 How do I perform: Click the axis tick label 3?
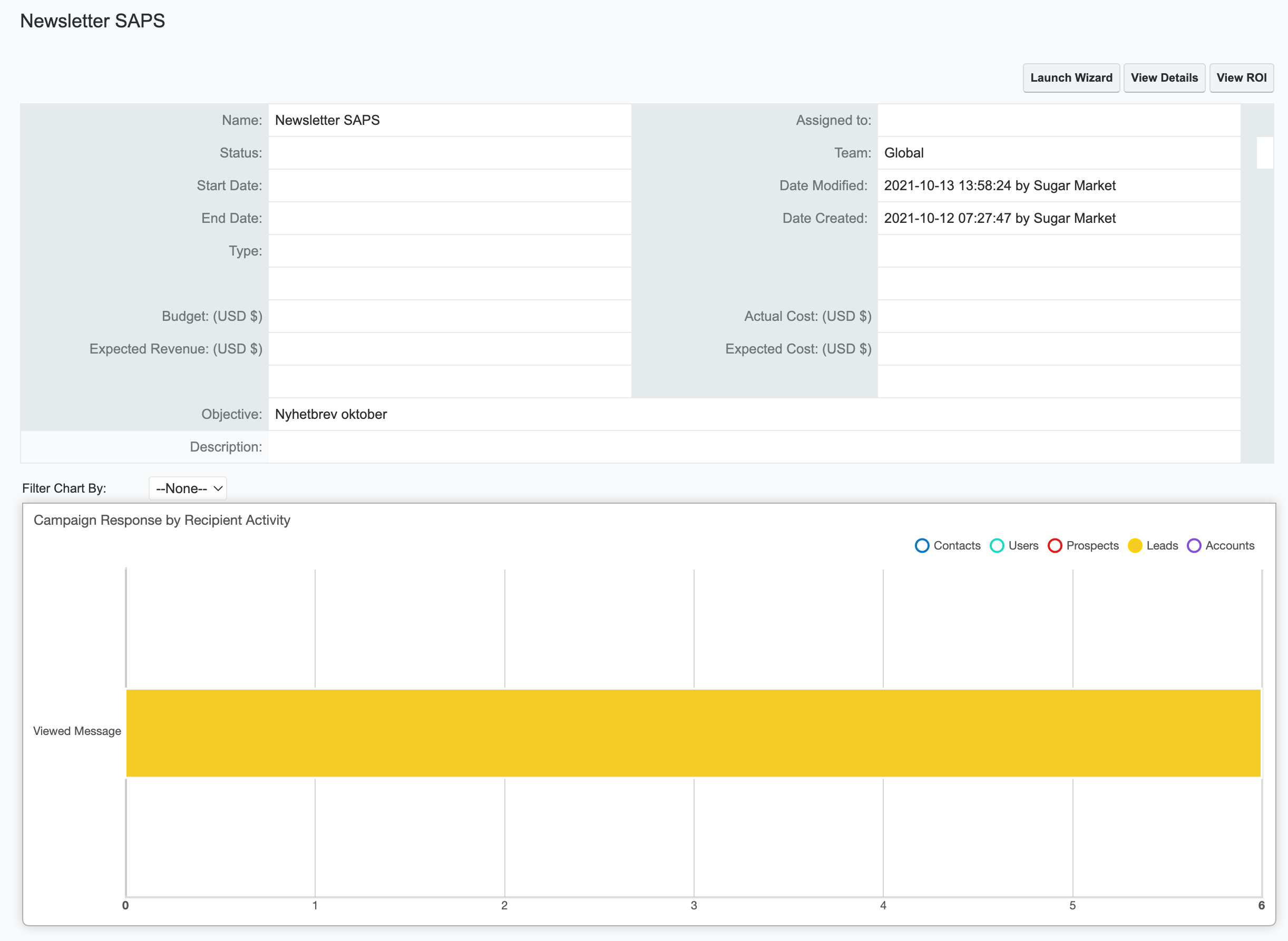(x=694, y=906)
